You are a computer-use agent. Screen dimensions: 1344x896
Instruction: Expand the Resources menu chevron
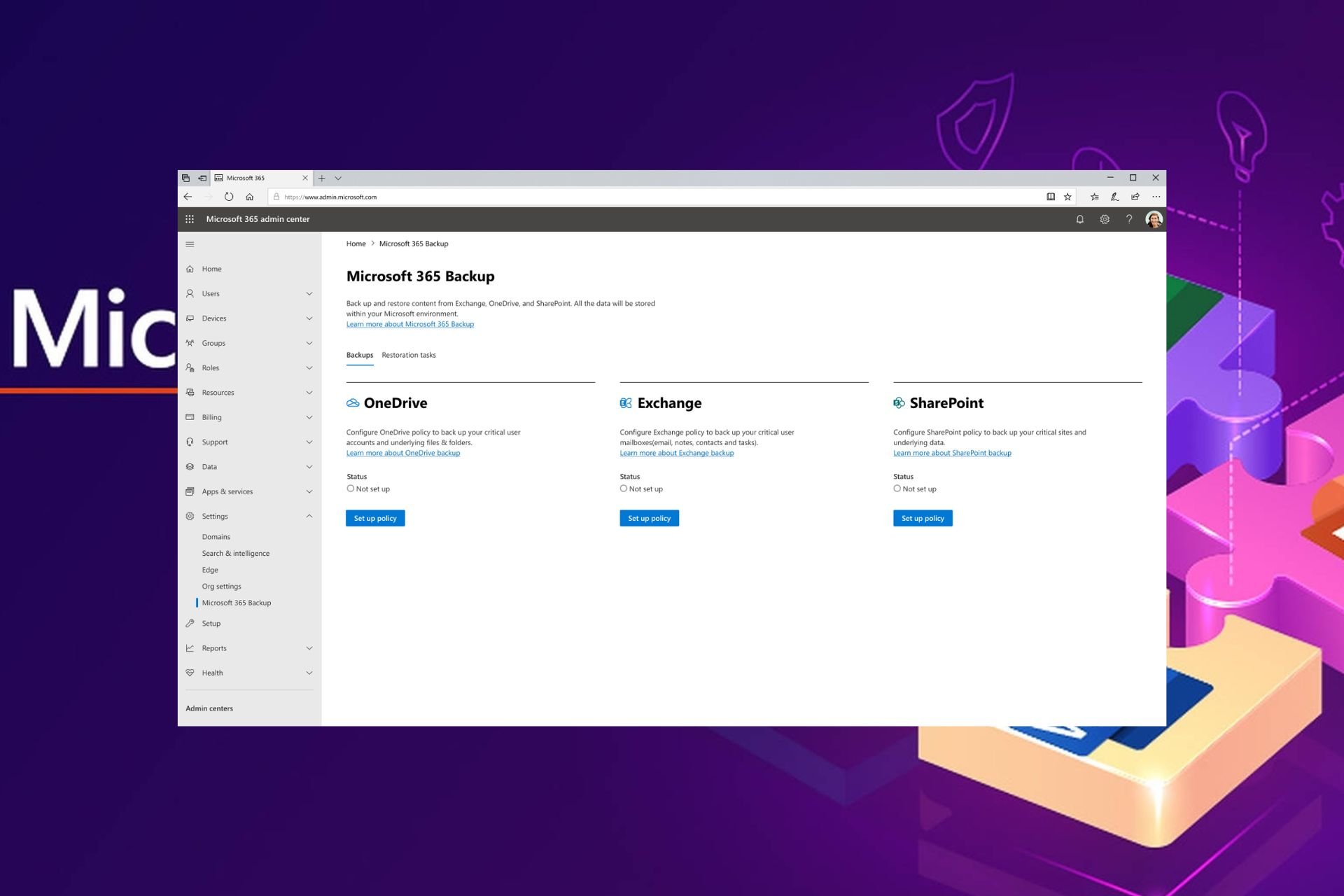(309, 393)
